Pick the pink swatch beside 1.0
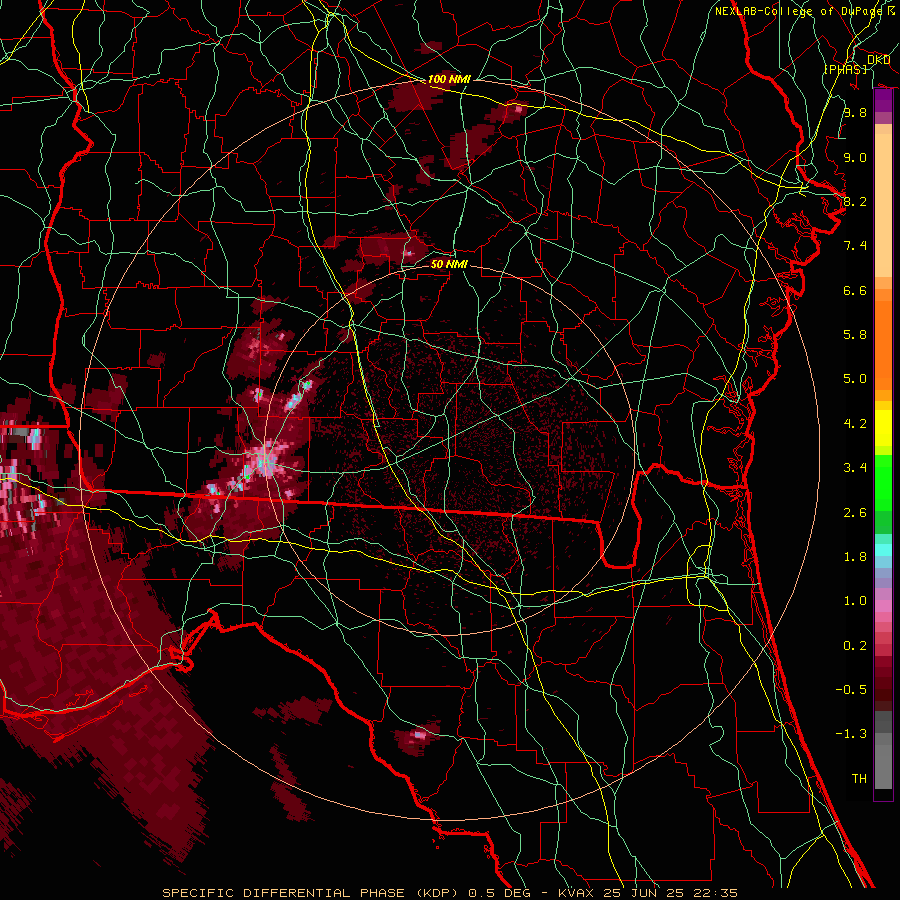This screenshot has height=900, width=900. tap(883, 604)
